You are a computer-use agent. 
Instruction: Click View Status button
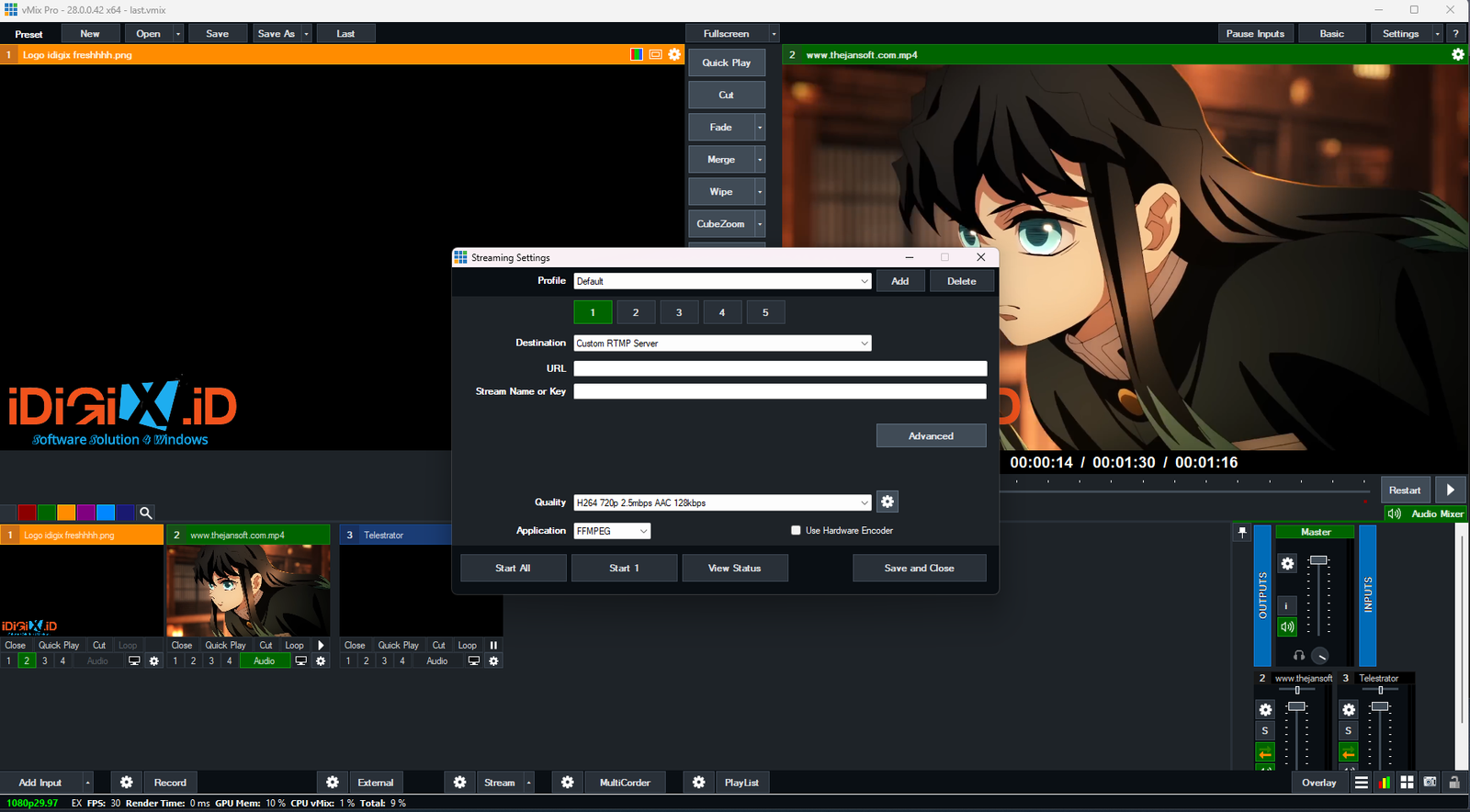[734, 568]
